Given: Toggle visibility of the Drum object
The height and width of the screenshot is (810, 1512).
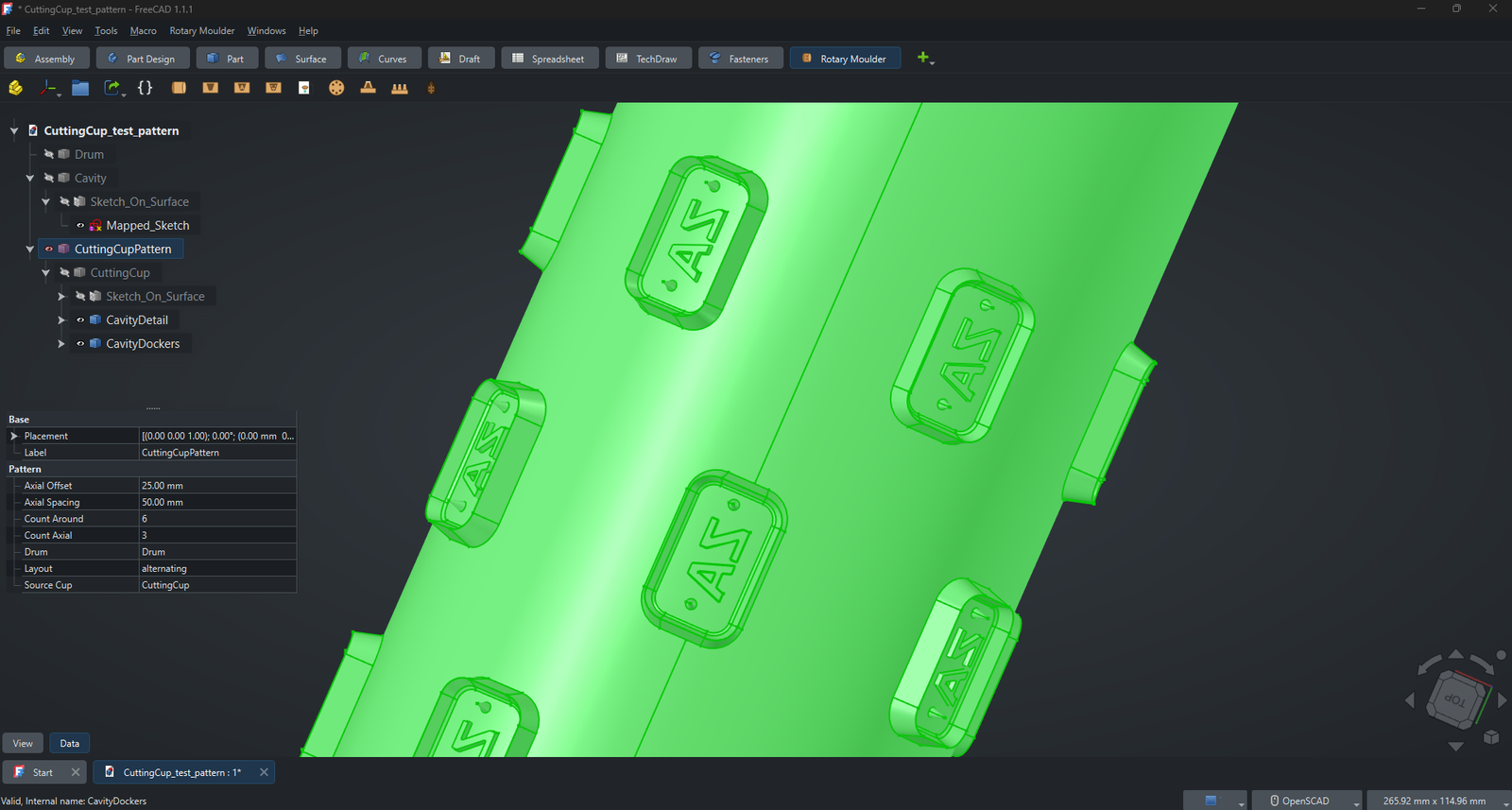Looking at the screenshot, I should pyautogui.click(x=48, y=154).
